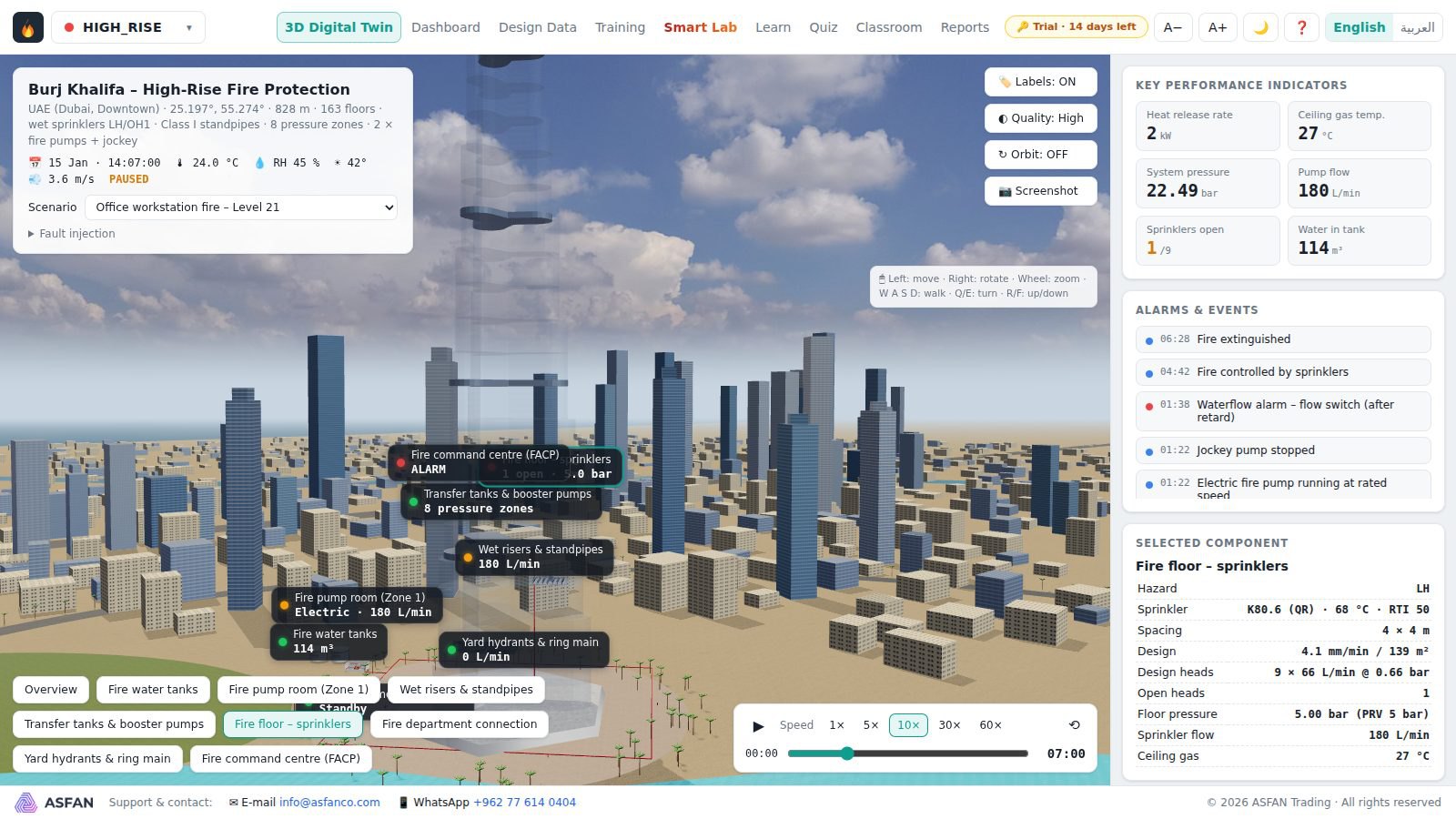Open the Fire extinguished event
The height and width of the screenshot is (819, 1456).
1283,339
